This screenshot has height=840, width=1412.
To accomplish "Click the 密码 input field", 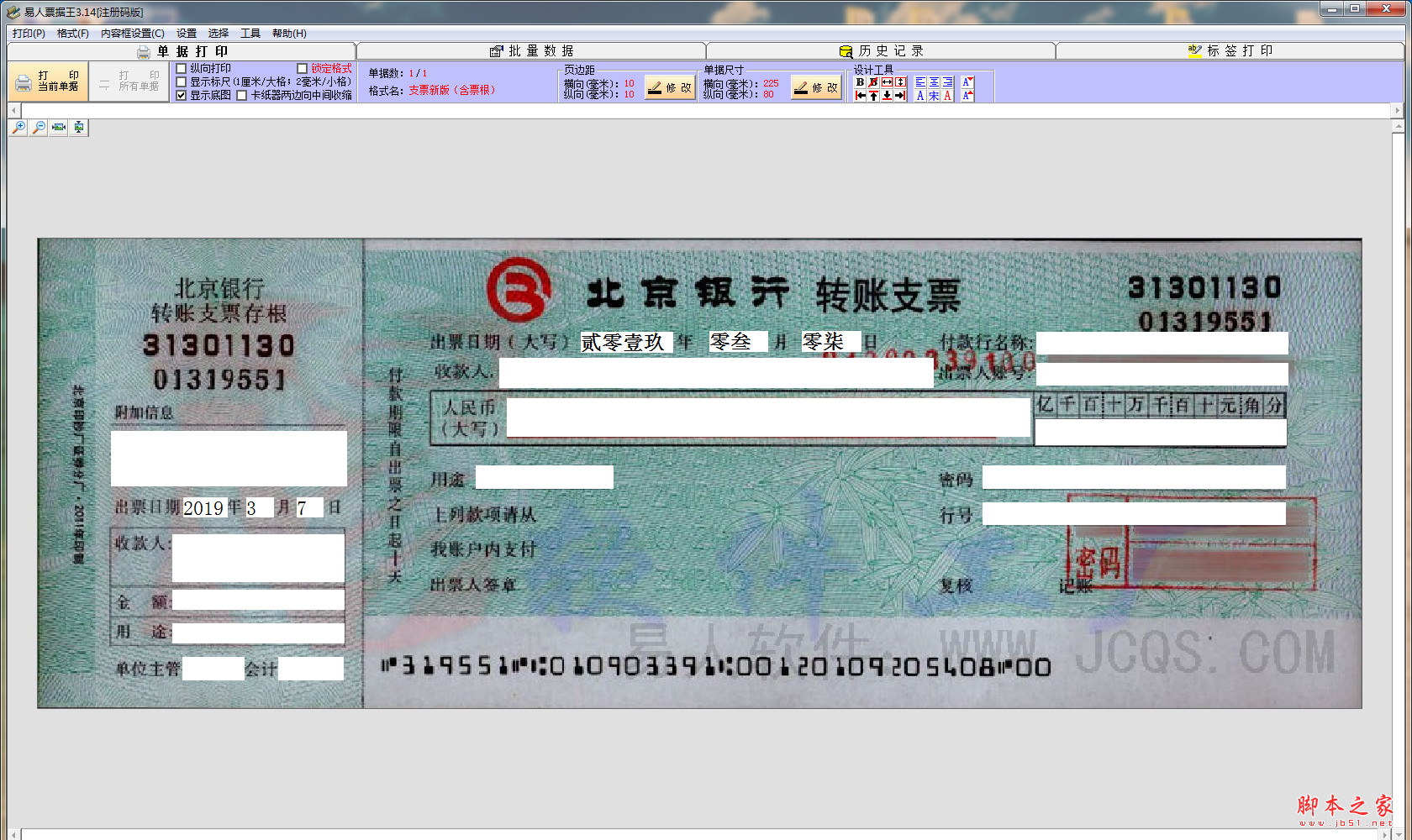I will [1134, 477].
